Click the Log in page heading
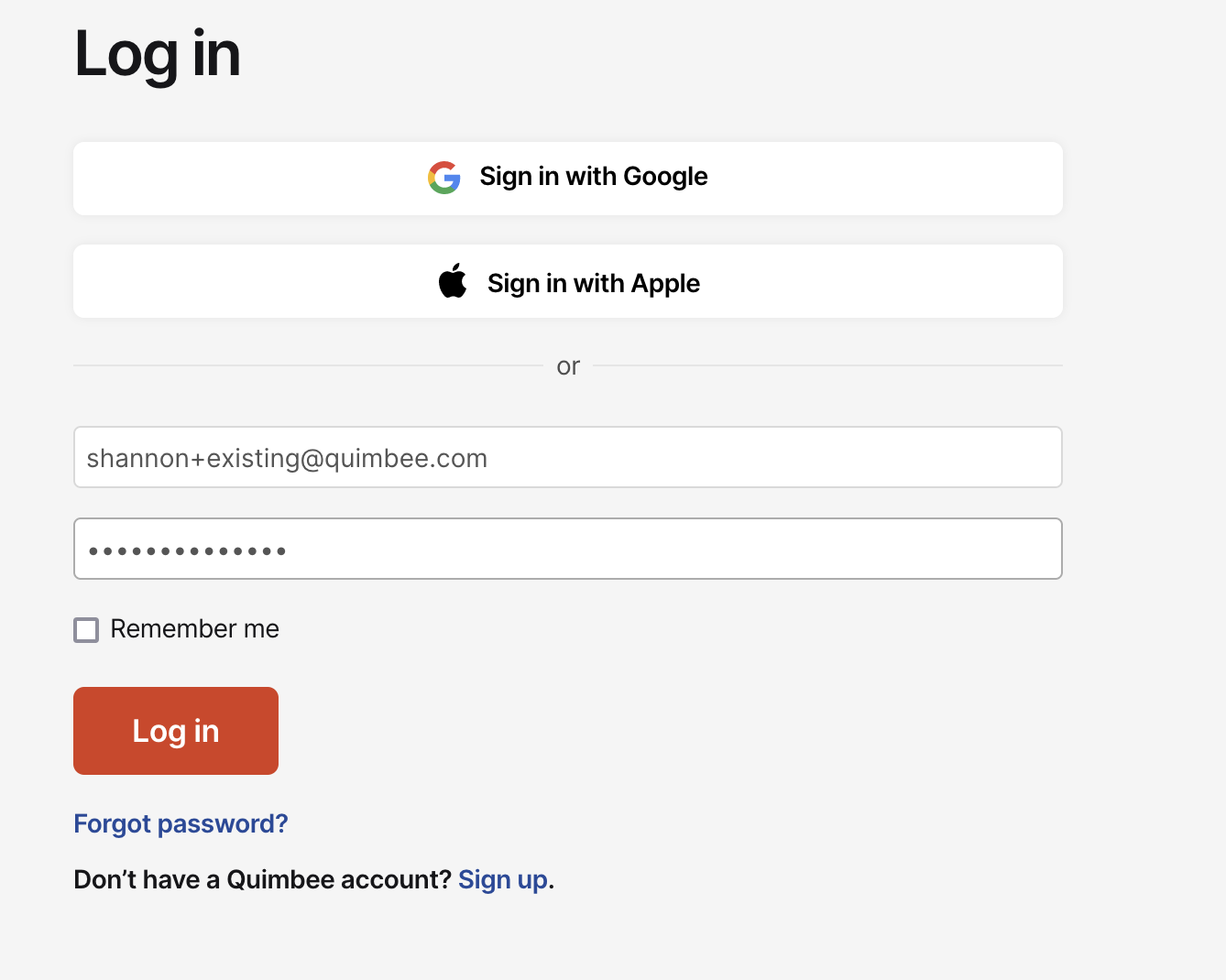 coord(158,54)
